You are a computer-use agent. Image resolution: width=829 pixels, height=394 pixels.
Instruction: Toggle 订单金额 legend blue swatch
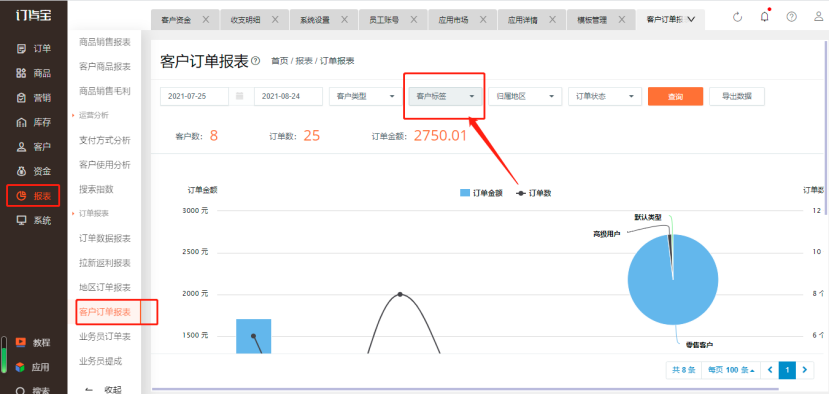[x=465, y=193]
